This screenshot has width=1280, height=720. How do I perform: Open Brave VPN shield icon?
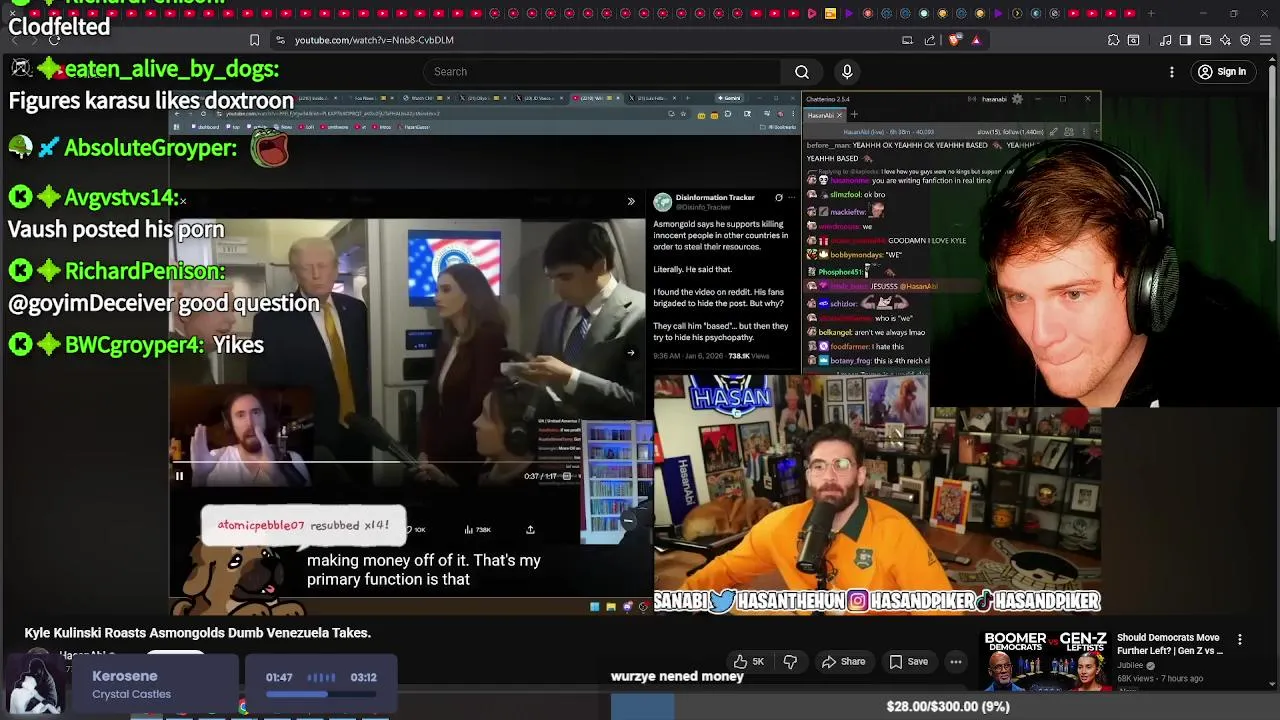point(1245,40)
